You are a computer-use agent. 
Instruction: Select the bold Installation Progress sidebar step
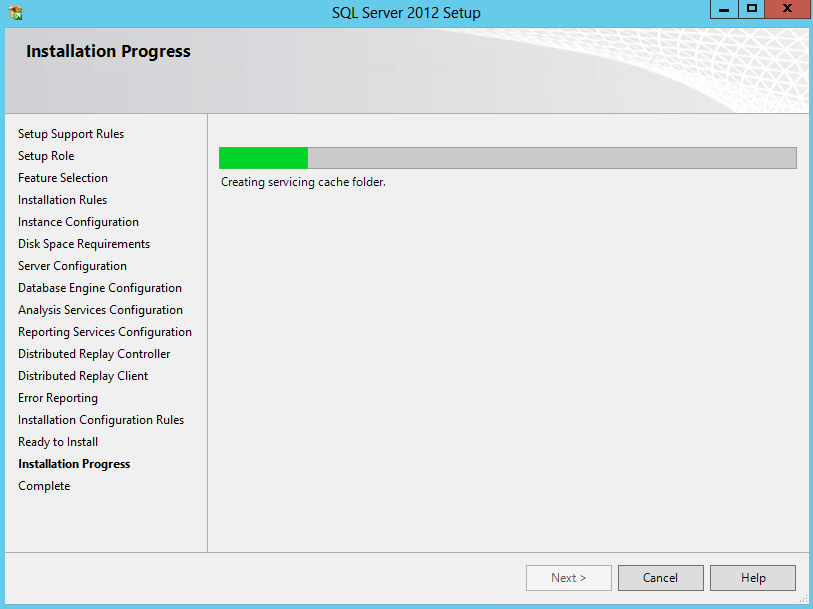74,464
